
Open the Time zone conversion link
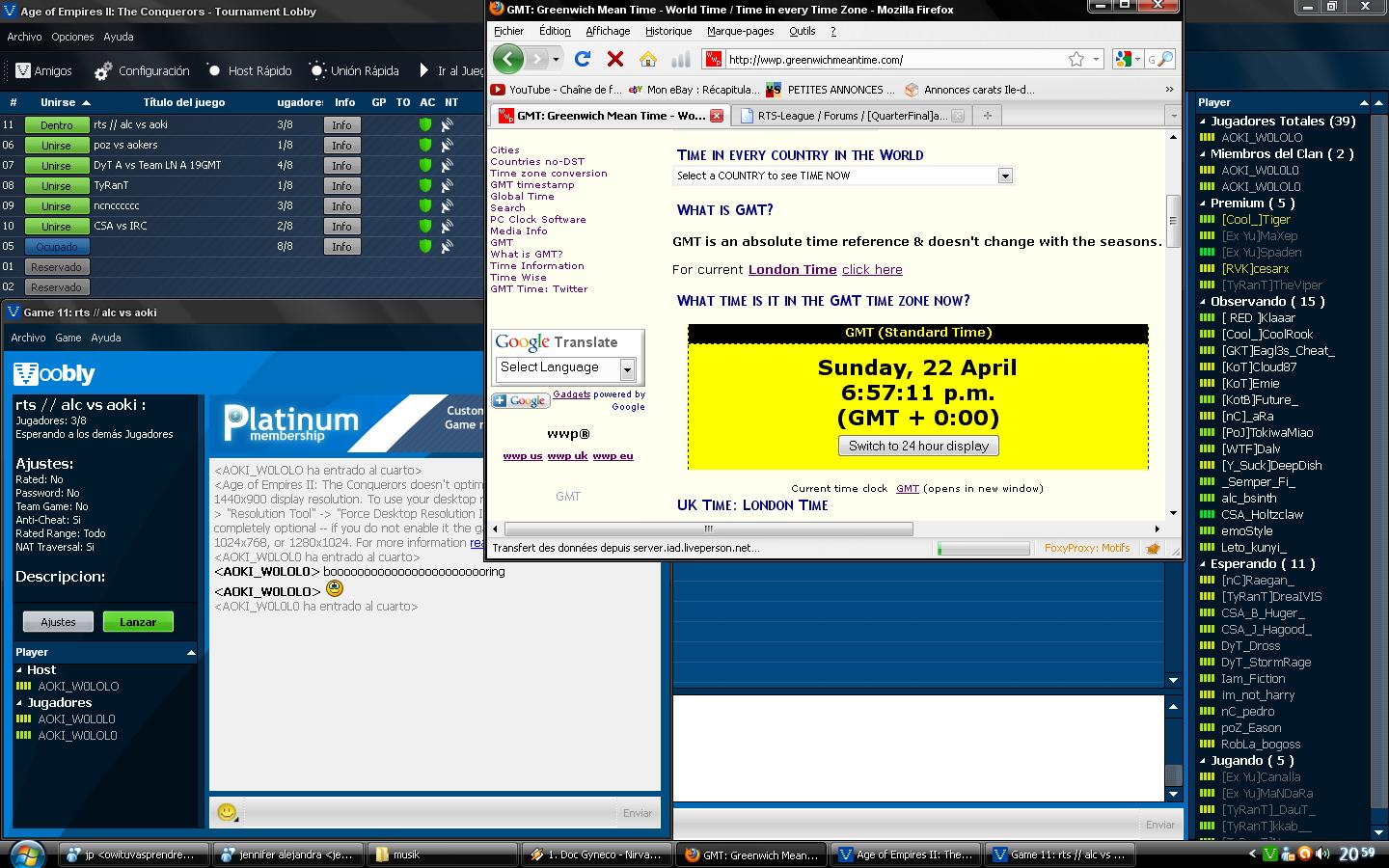[x=549, y=174]
